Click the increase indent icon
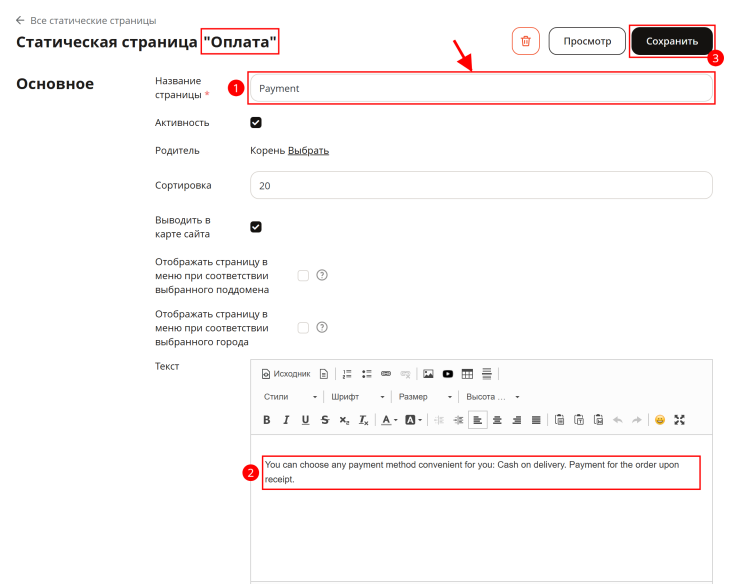This screenshot has width=740, height=584. coord(458,420)
